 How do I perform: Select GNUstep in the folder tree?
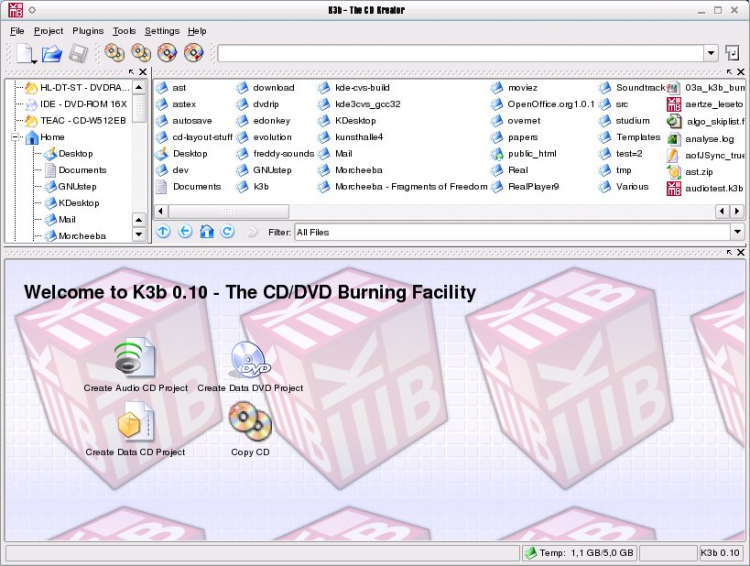pyautogui.click(x=70, y=187)
